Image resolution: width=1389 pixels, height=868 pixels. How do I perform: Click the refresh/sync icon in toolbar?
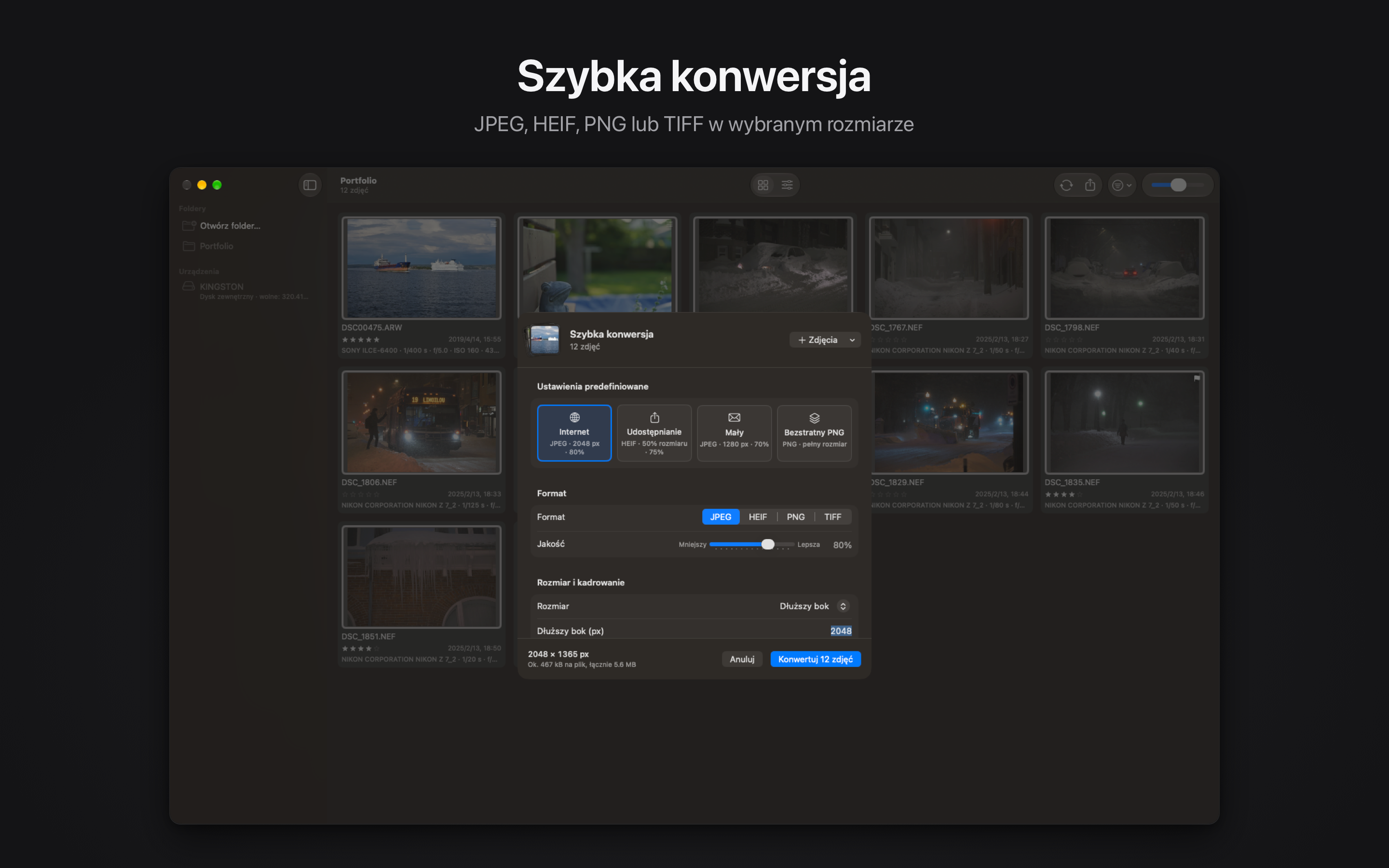(x=1066, y=185)
